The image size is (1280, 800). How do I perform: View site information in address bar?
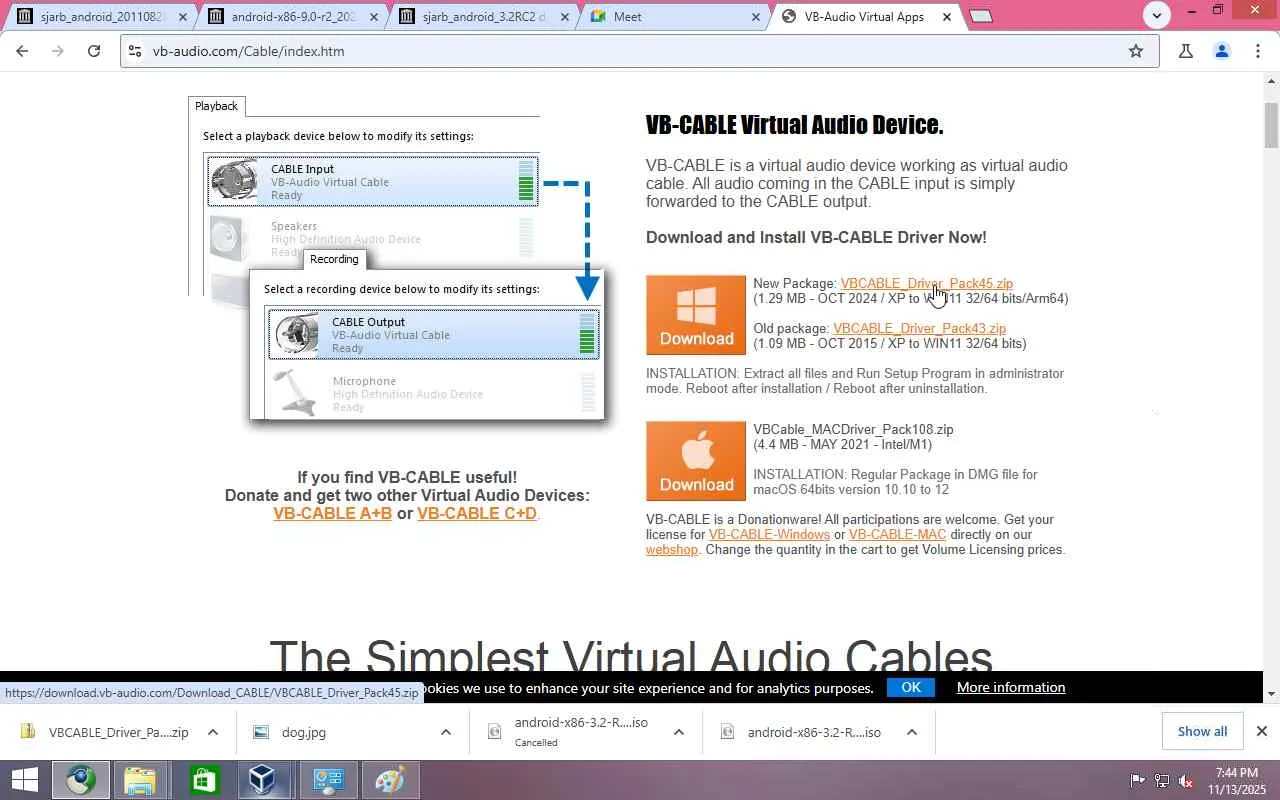point(135,51)
